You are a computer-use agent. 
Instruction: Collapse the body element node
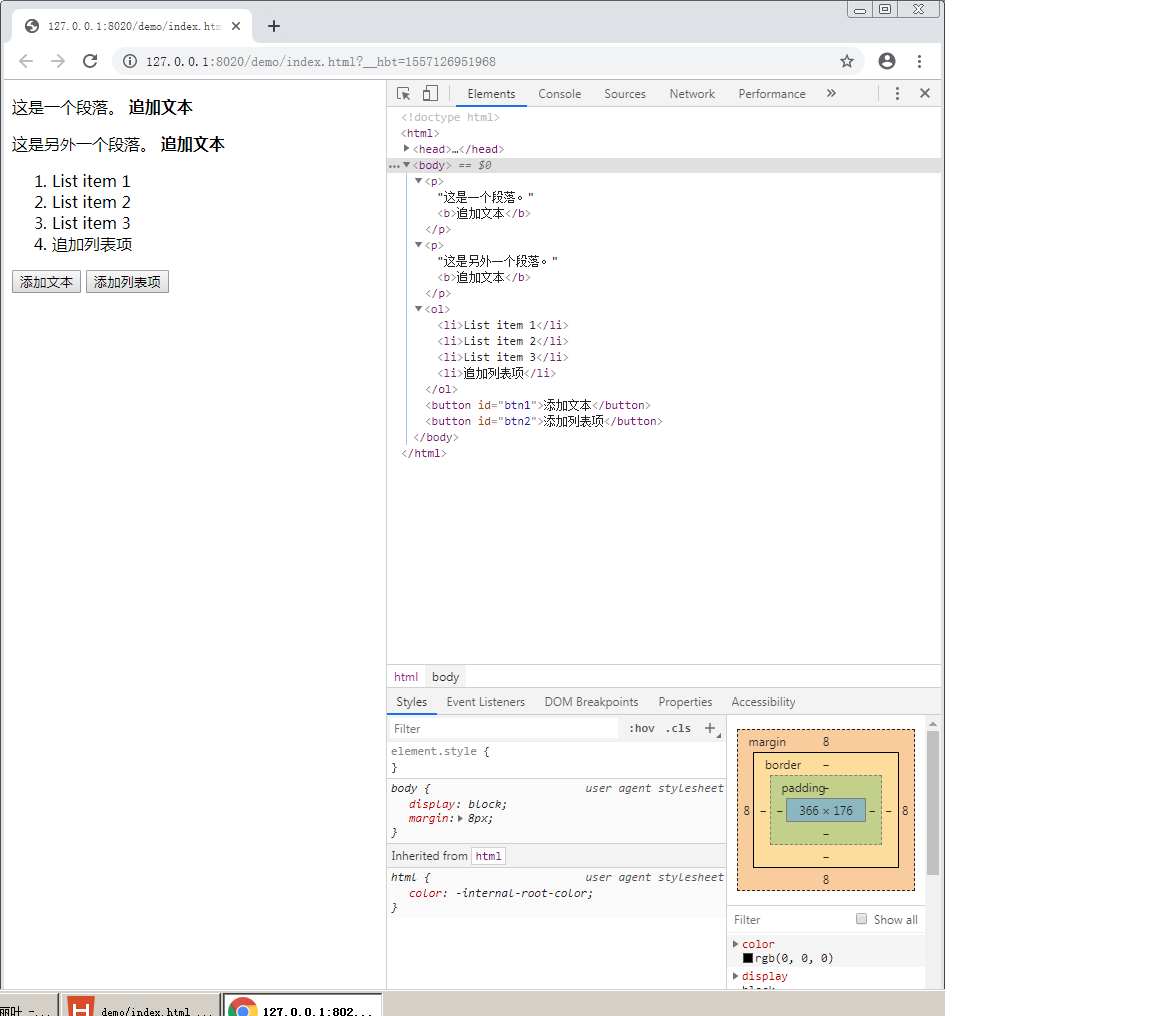(406, 165)
